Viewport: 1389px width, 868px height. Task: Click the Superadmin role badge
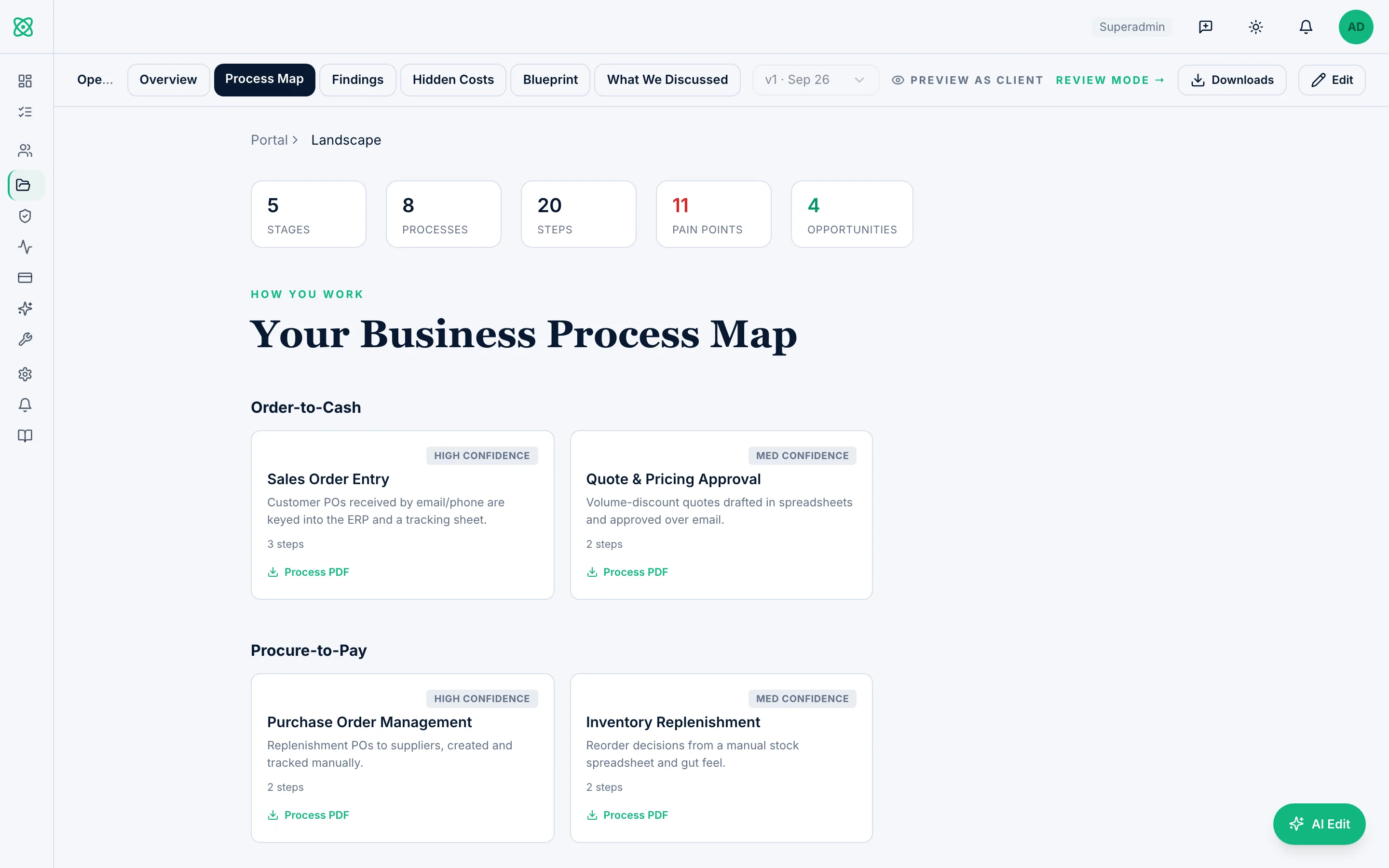point(1132,27)
